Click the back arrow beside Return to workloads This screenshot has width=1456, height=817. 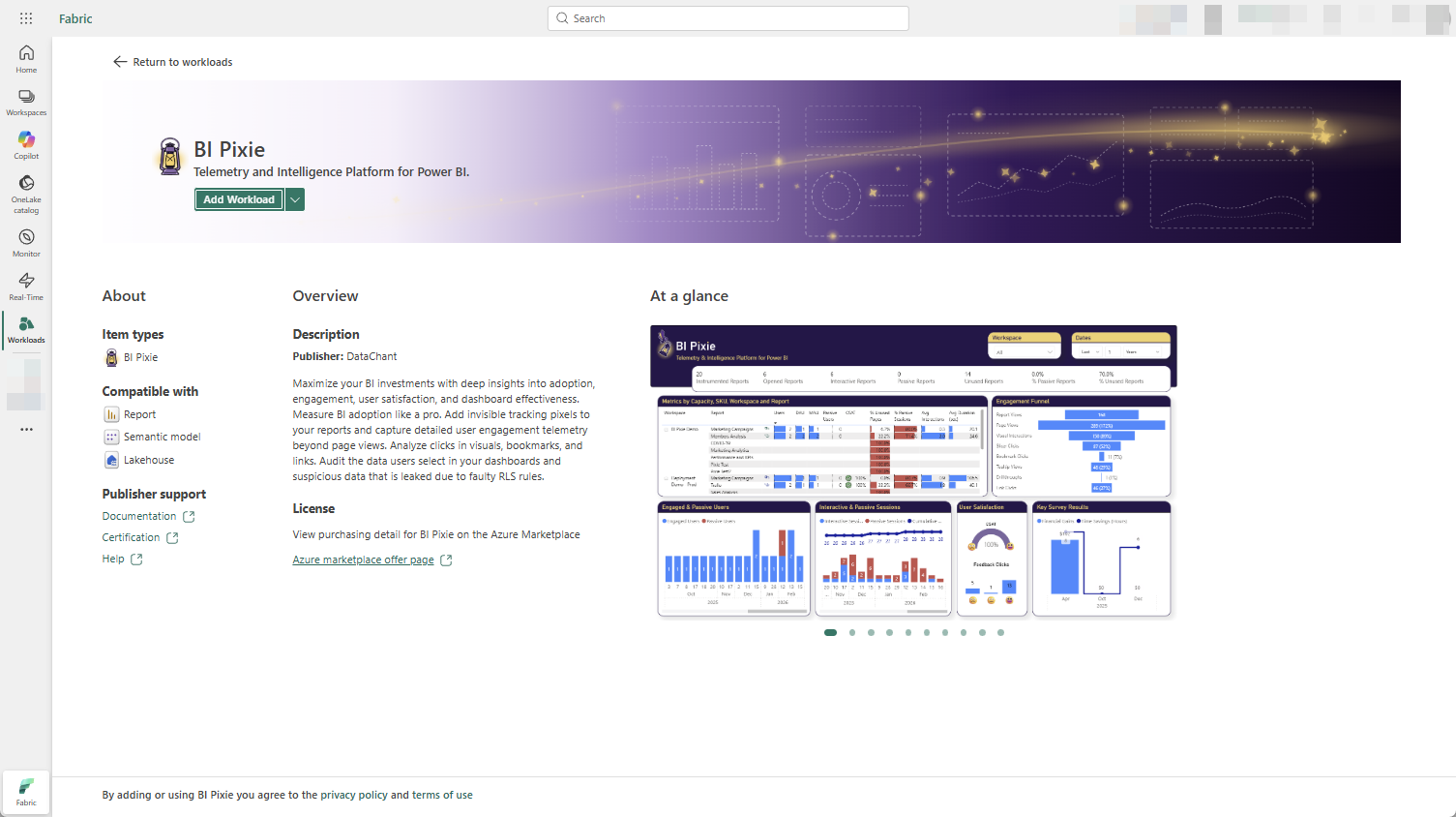[x=120, y=62]
